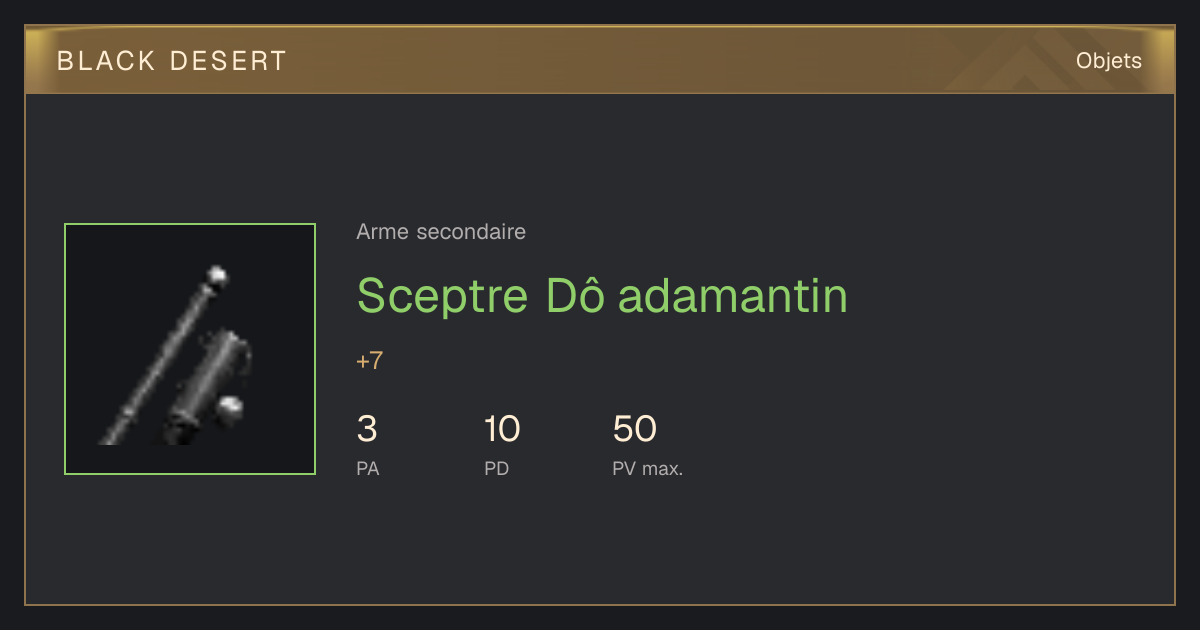Click the Arme secondaire label
Image resolution: width=1200 pixels, height=630 pixels.
[441, 232]
